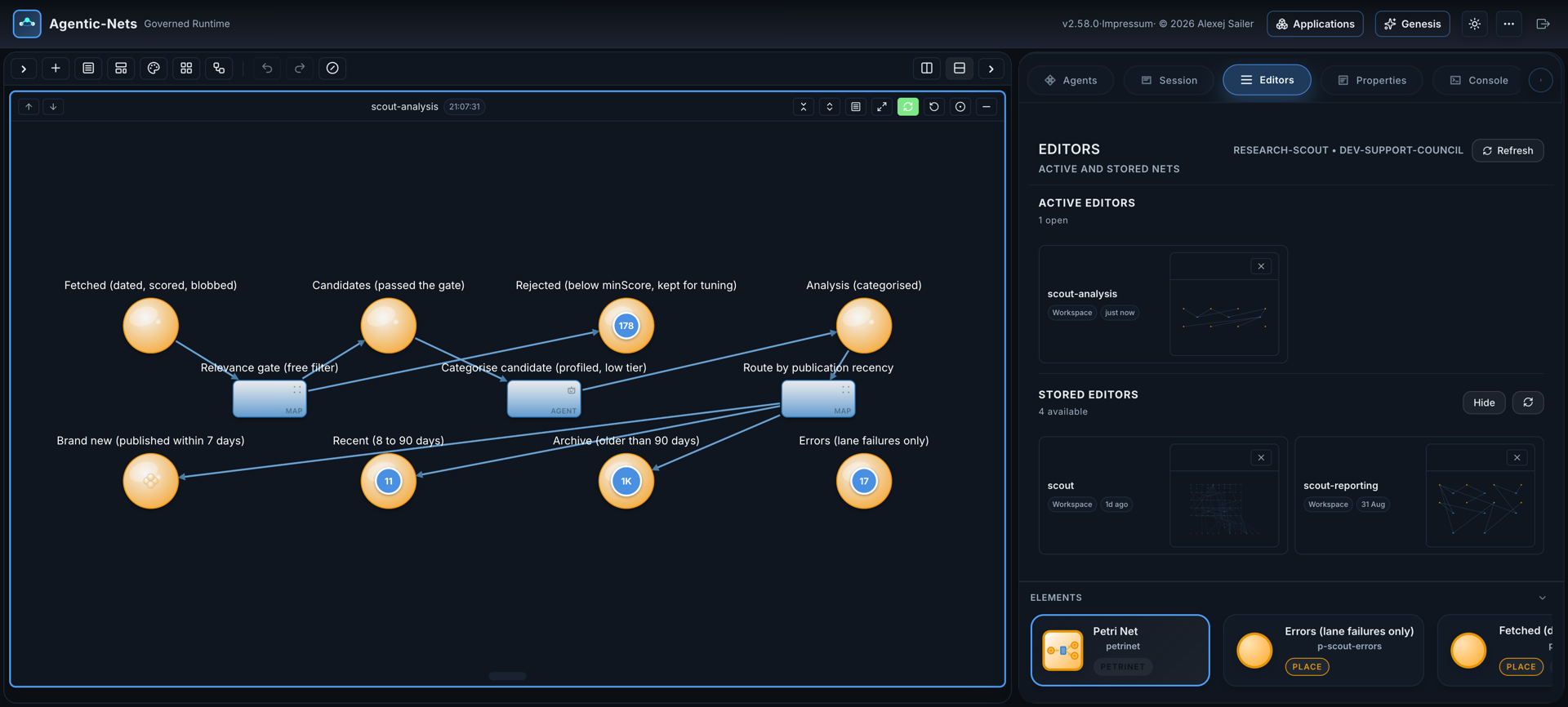The image size is (1568, 707).
Task: Select Errors place with 17 tokens
Action: click(x=864, y=481)
